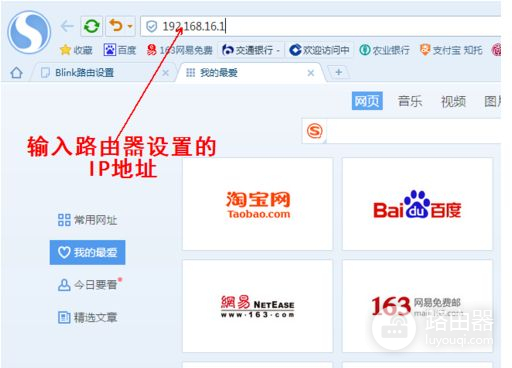Open the 支付宝 知托 bookmark
This screenshot has height=368, width=512.
click(x=451, y=50)
